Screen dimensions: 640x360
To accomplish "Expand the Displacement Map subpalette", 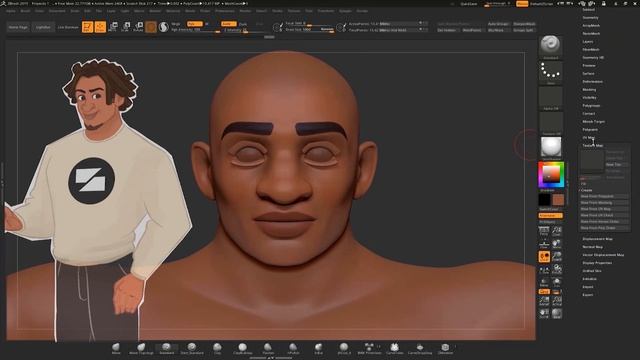I will tap(598, 239).
